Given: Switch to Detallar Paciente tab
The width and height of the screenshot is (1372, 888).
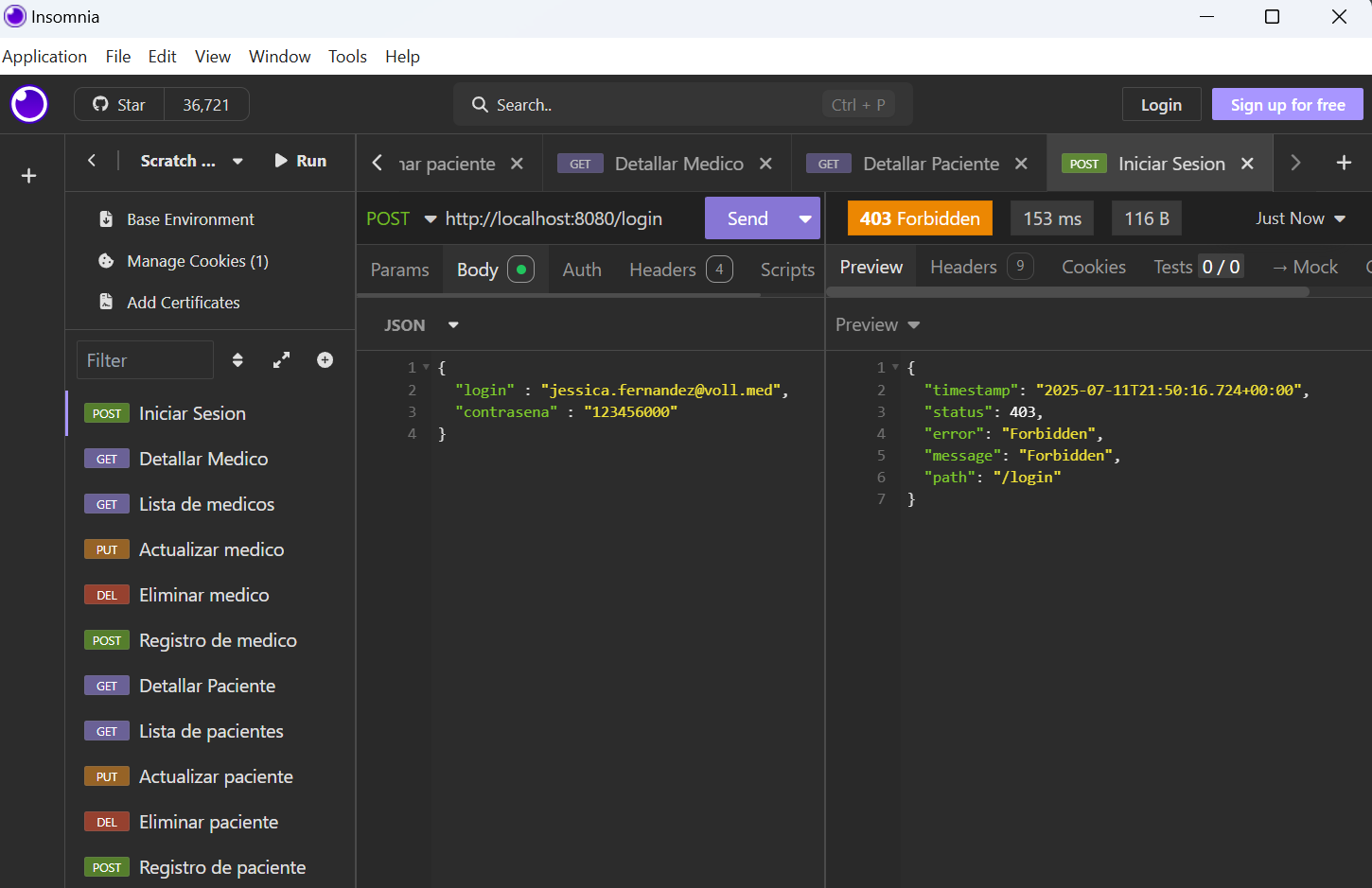Looking at the screenshot, I should pos(918,164).
